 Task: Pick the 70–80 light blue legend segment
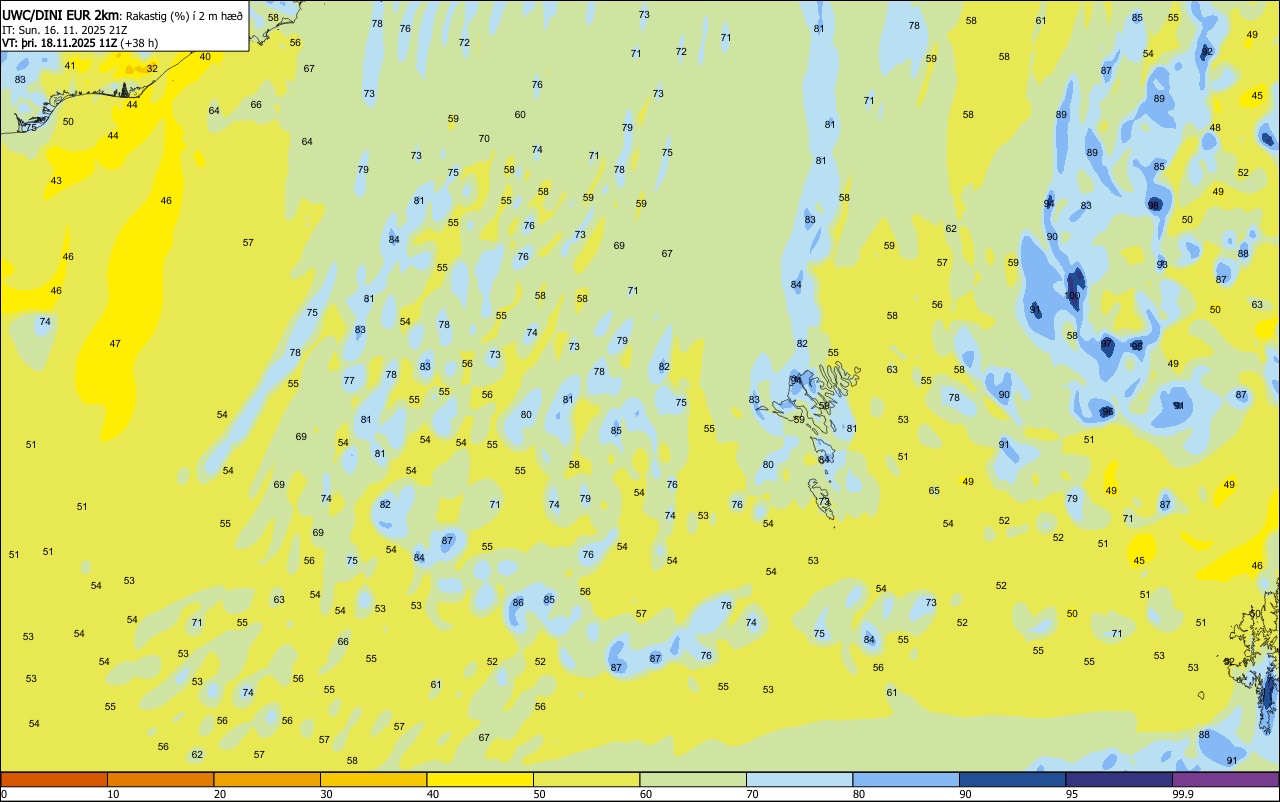pos(799,779)
